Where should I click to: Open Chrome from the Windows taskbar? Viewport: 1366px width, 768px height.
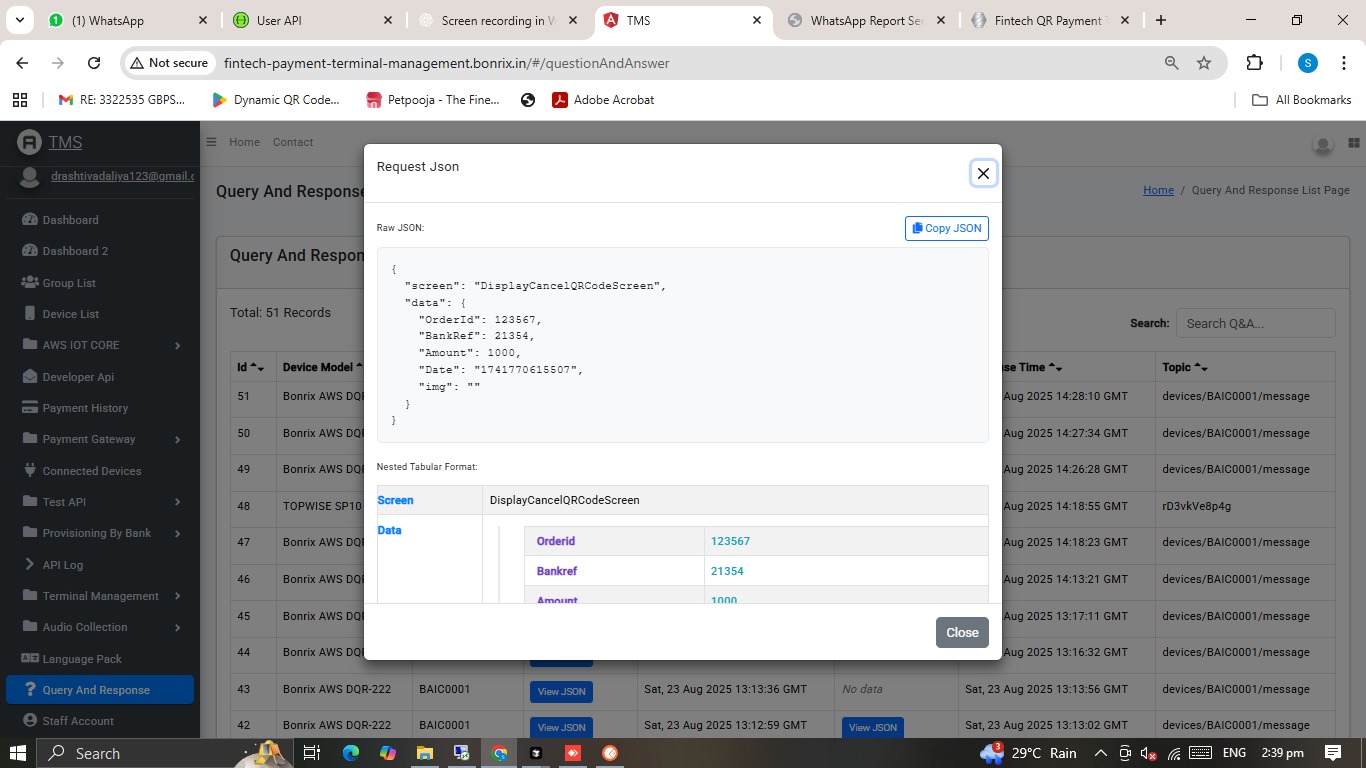[x=497, y=753]
